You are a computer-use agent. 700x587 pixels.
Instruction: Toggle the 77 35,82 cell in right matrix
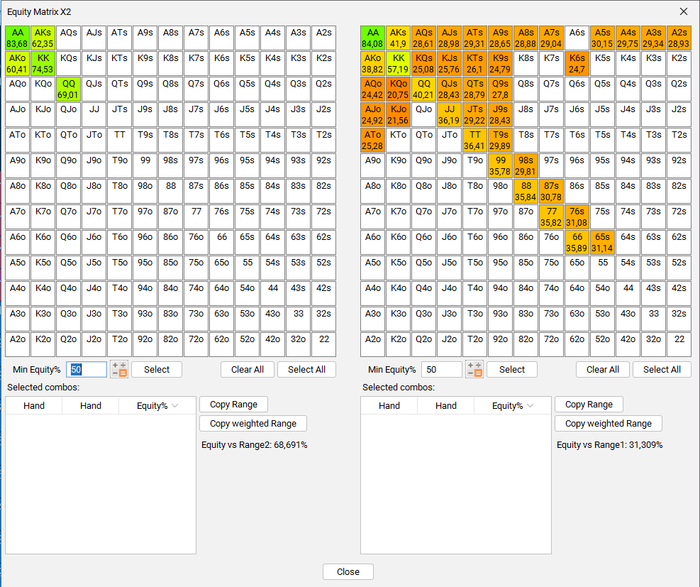551,216
